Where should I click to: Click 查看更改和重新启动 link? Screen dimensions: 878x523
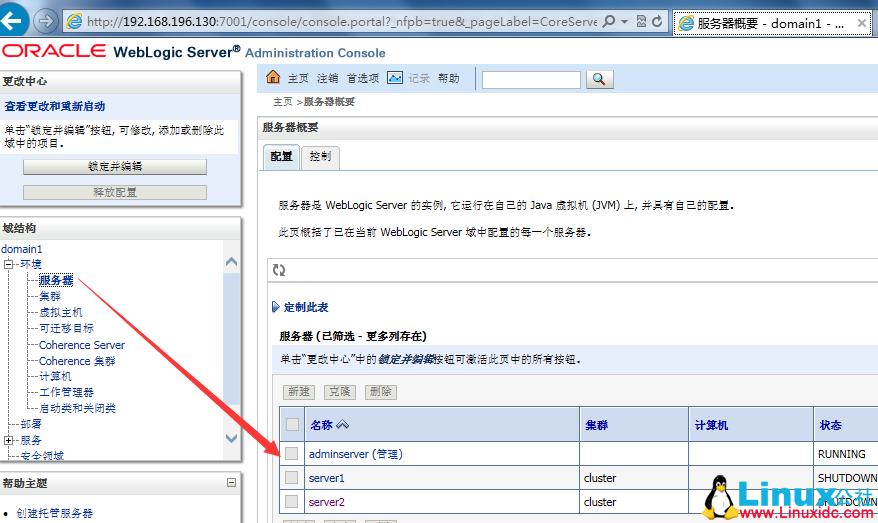point(55,106)
